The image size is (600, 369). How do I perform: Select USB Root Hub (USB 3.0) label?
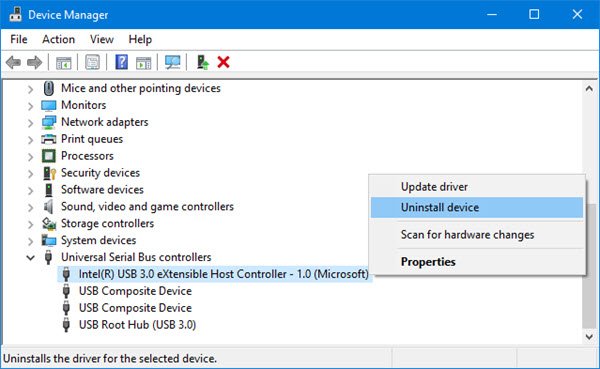point(137,325)
